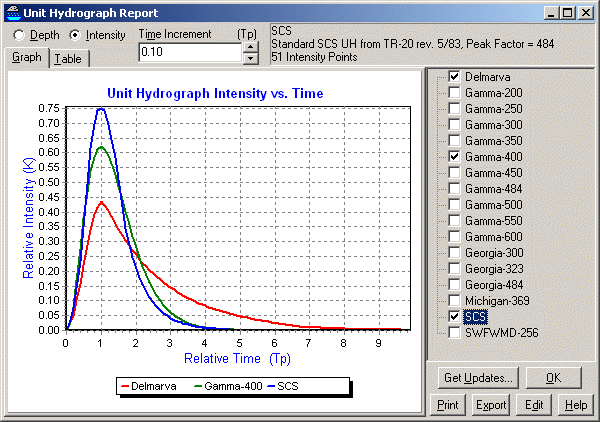
Task: Uncheck the Delmarva hydrograph checkbox
Action: 455,77
